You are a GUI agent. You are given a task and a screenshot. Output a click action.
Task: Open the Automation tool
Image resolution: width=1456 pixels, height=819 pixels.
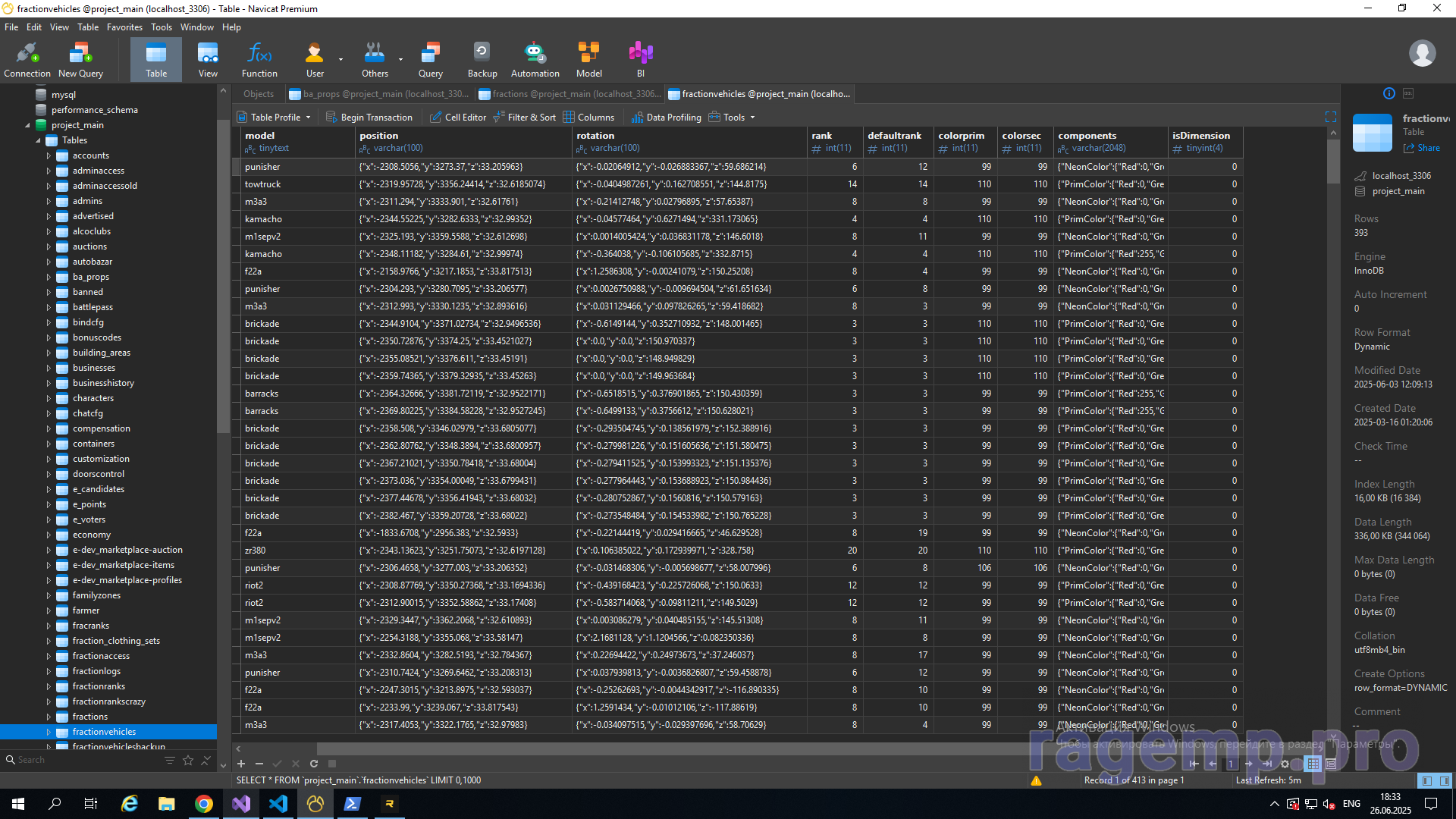click(x=535, y=60)
